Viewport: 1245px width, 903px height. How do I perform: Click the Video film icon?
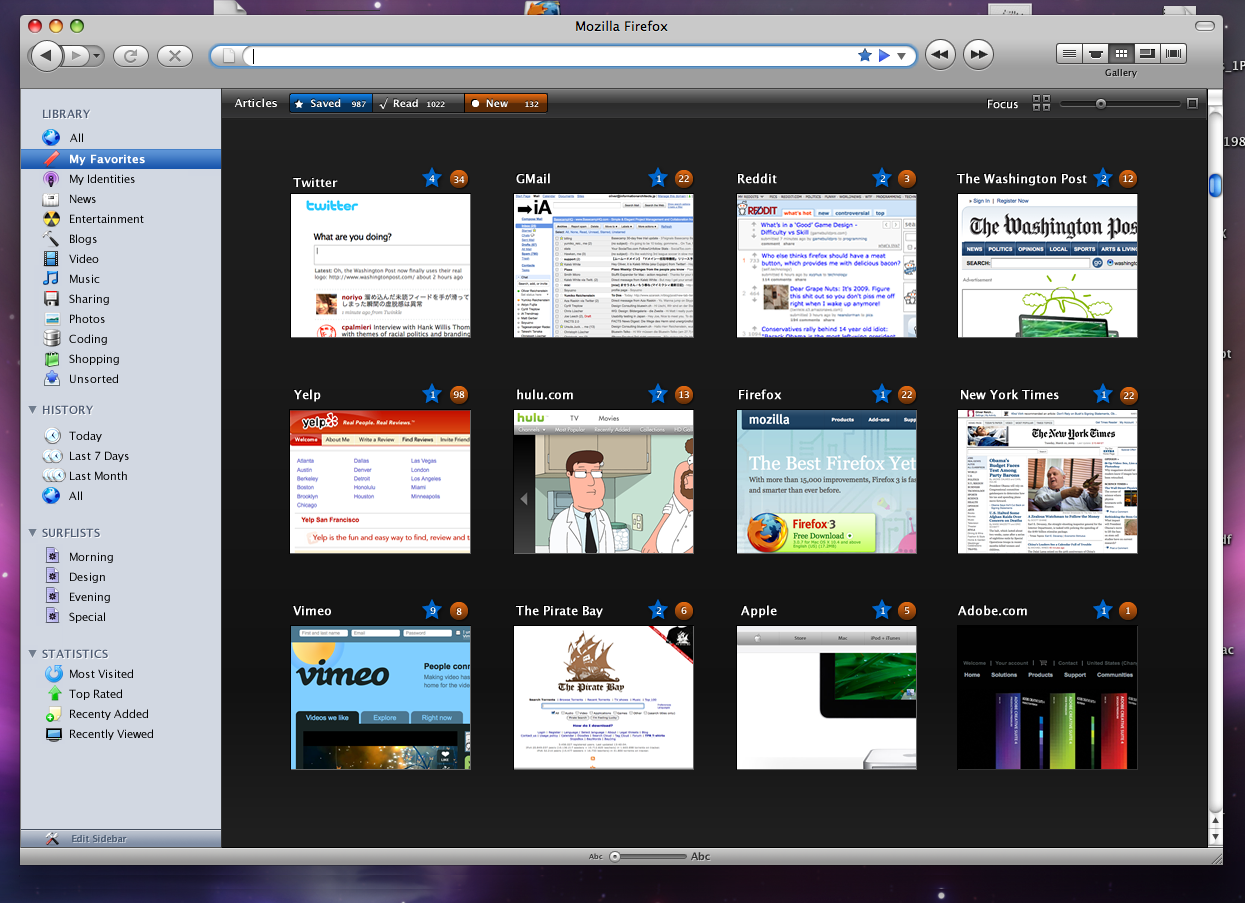click(51, 259)
